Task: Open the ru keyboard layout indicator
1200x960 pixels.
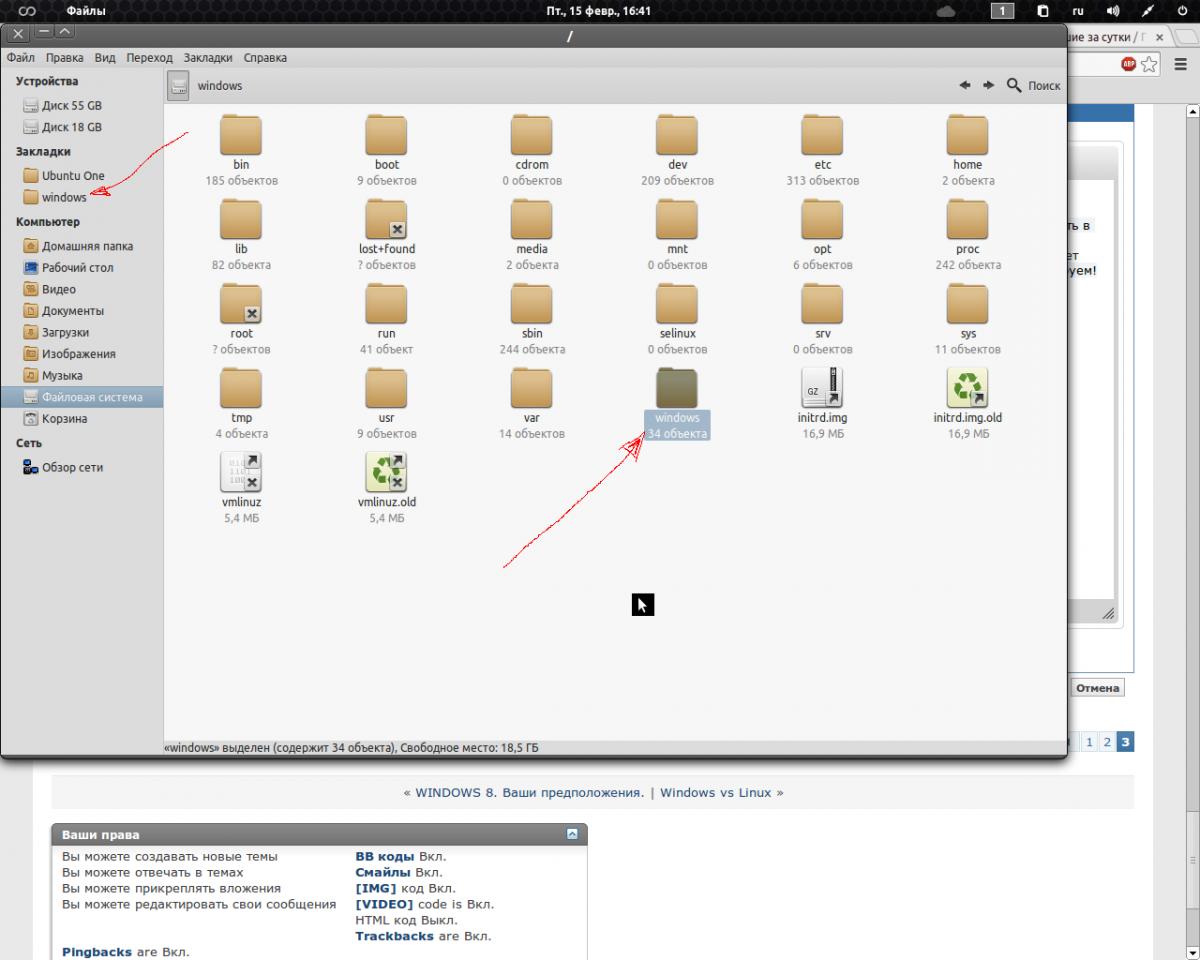Action: (1078, 11)
